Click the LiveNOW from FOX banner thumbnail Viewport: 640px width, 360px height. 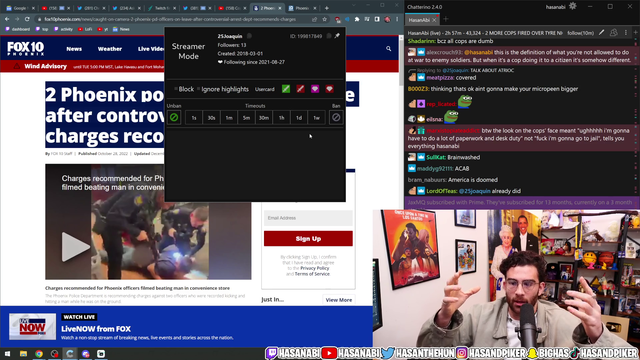[x=32, y=327]
